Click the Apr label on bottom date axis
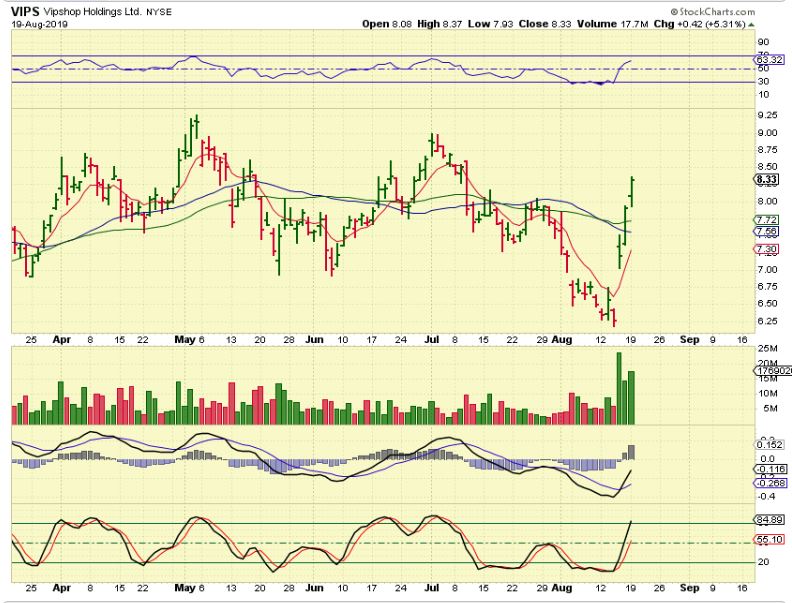The width and height of the screenshot is (792, 603). coord(62,588)
